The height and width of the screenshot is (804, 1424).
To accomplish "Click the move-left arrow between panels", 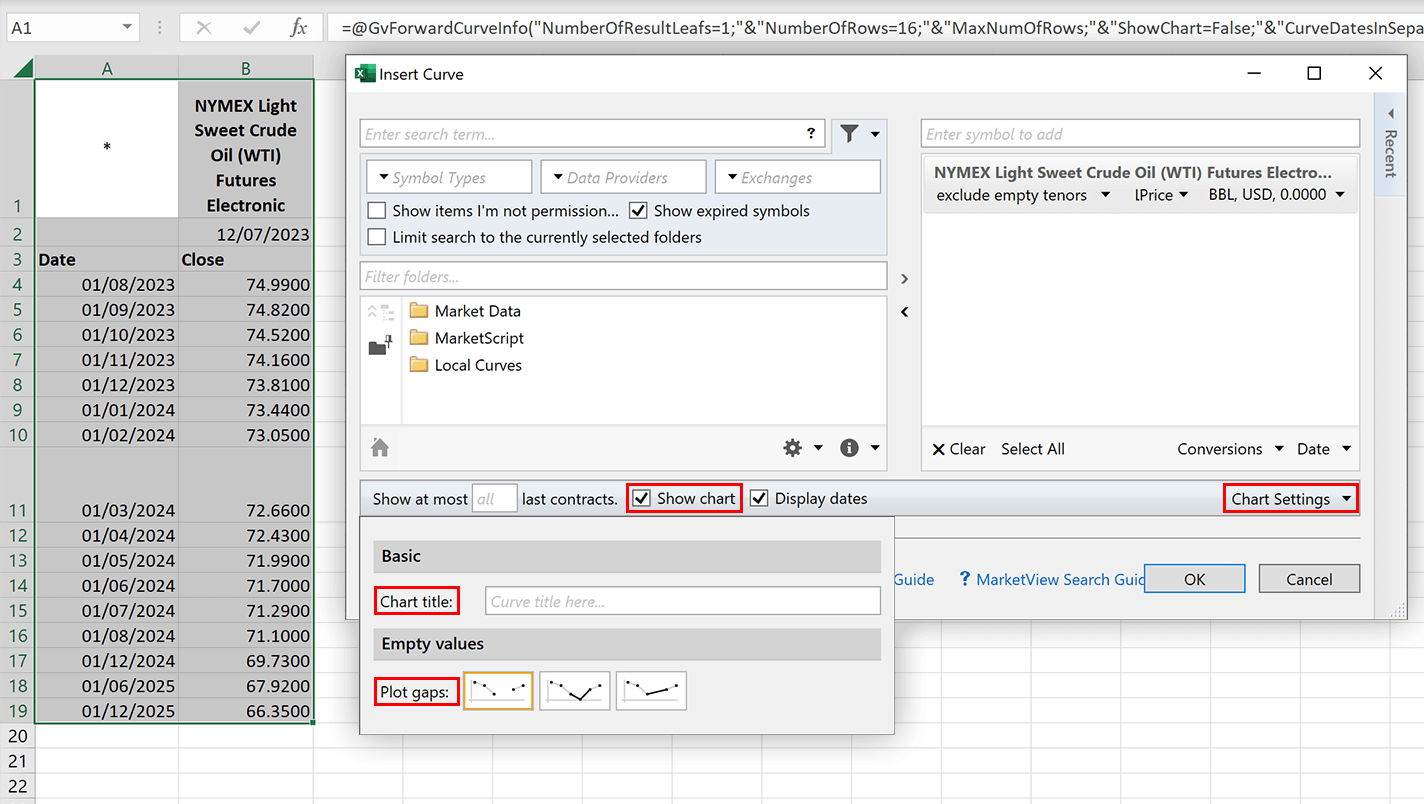I will [904, 312].
